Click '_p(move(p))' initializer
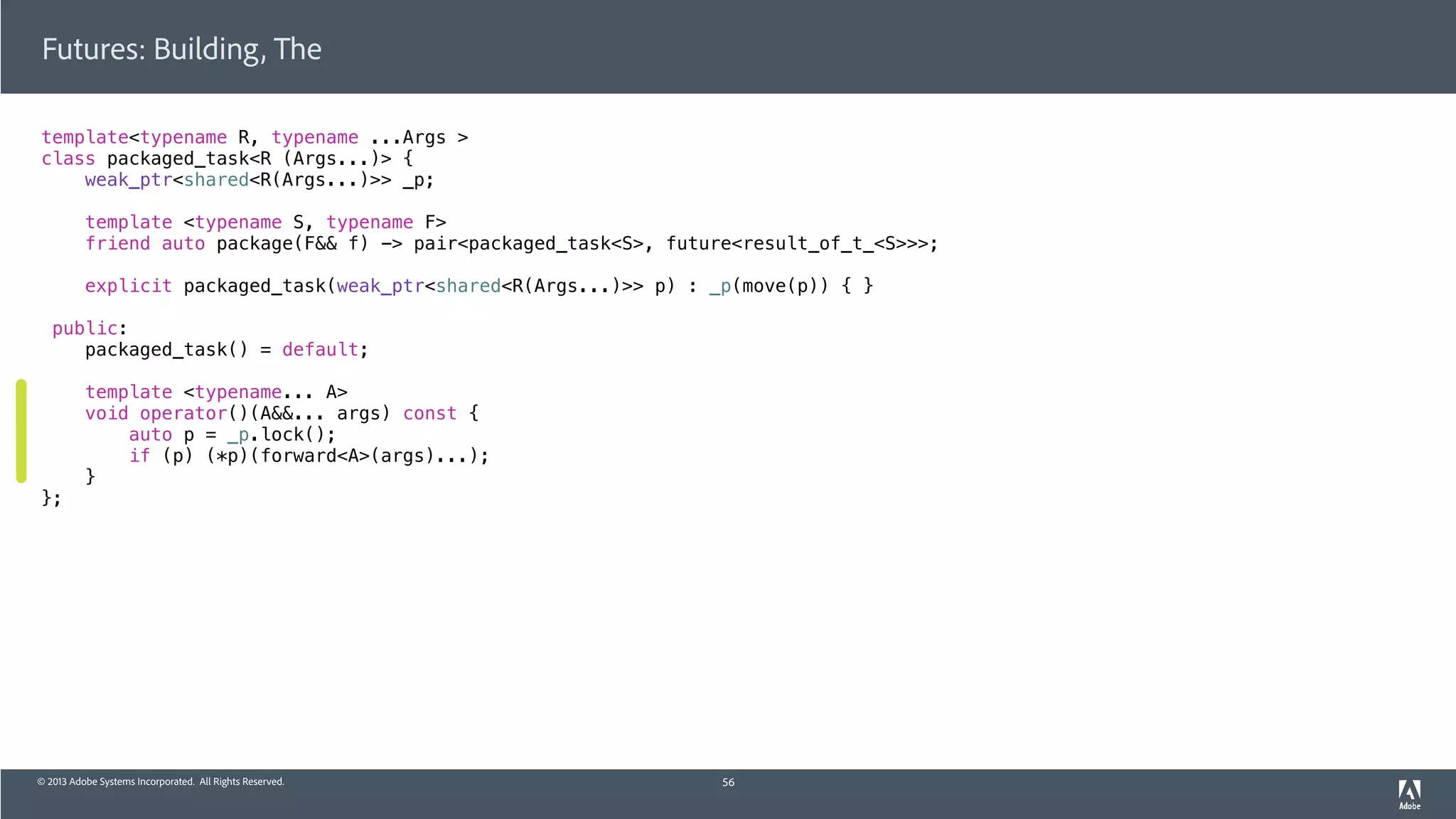This screenshot has width=1456, height=819. [768, 286]
